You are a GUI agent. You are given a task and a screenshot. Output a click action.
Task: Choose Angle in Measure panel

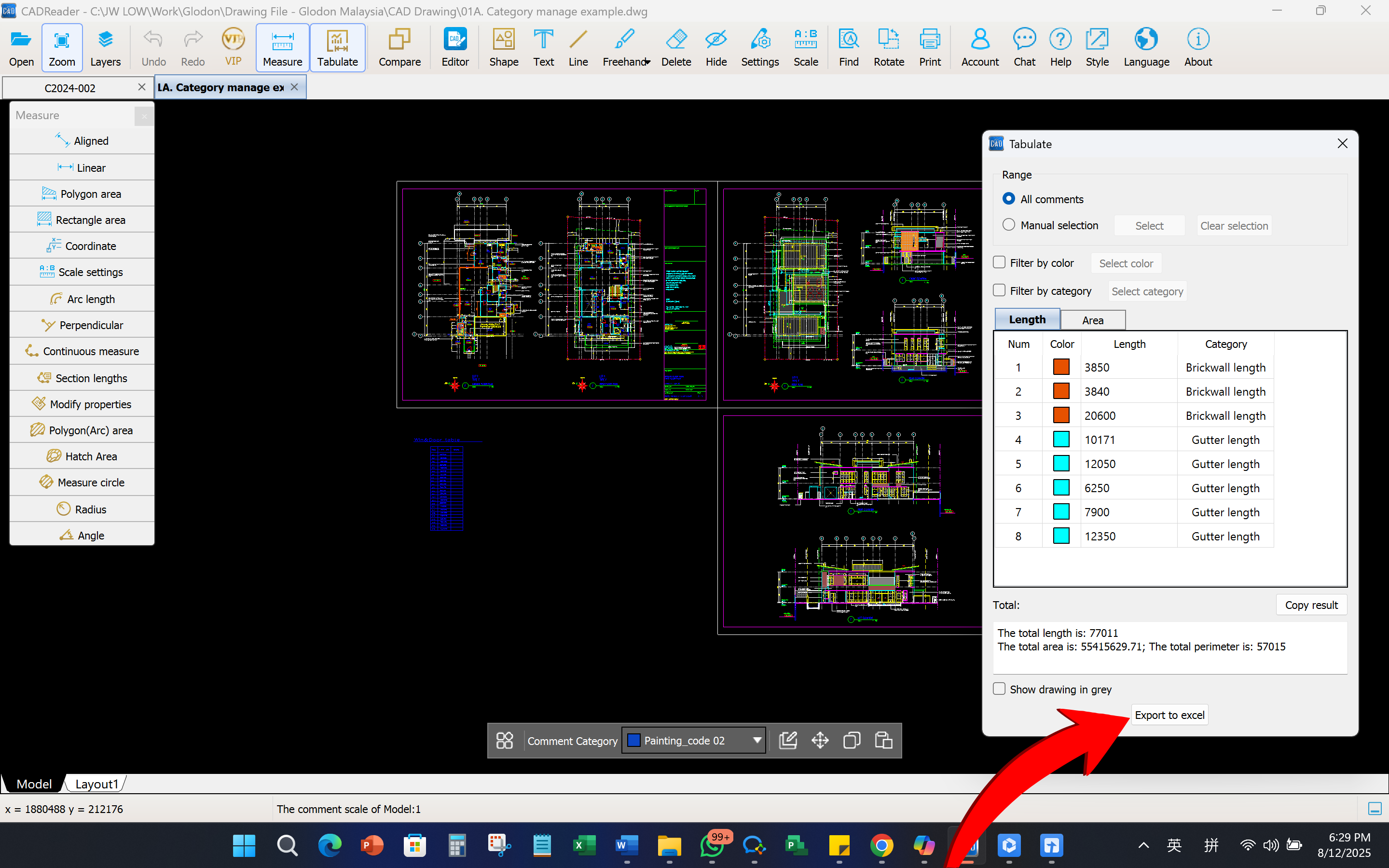(82, 535)
